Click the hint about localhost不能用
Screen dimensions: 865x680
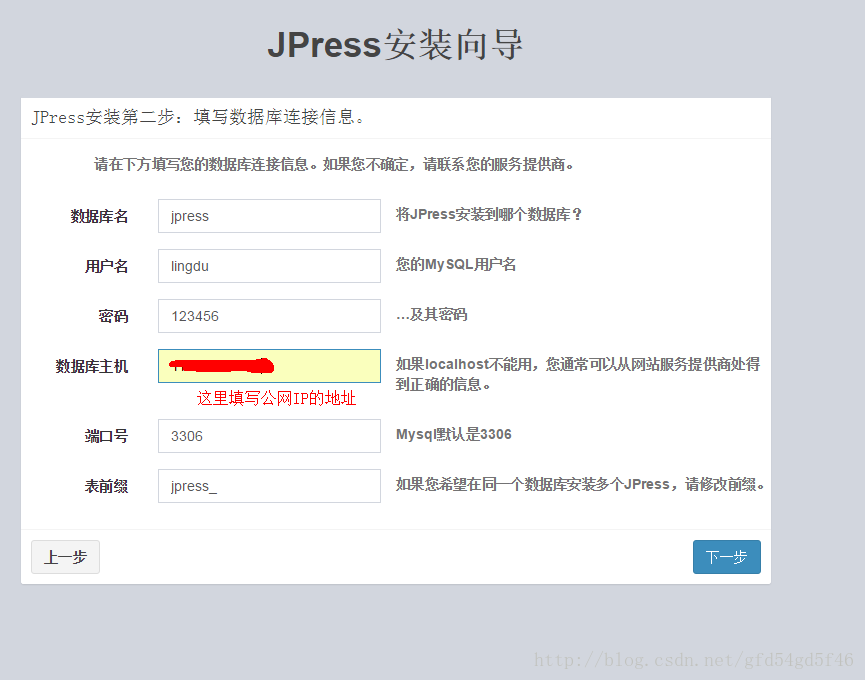[578, 374]
